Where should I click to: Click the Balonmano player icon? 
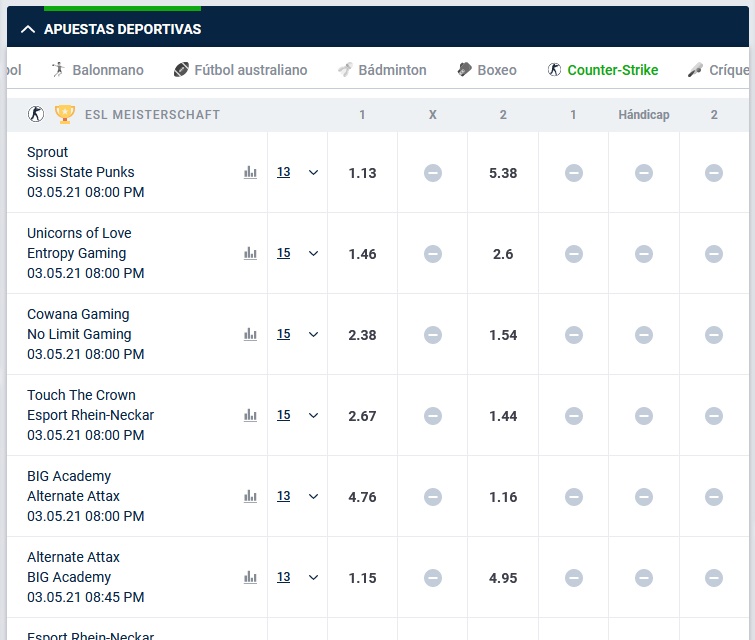pyautogui.click(x=58, y=70)
